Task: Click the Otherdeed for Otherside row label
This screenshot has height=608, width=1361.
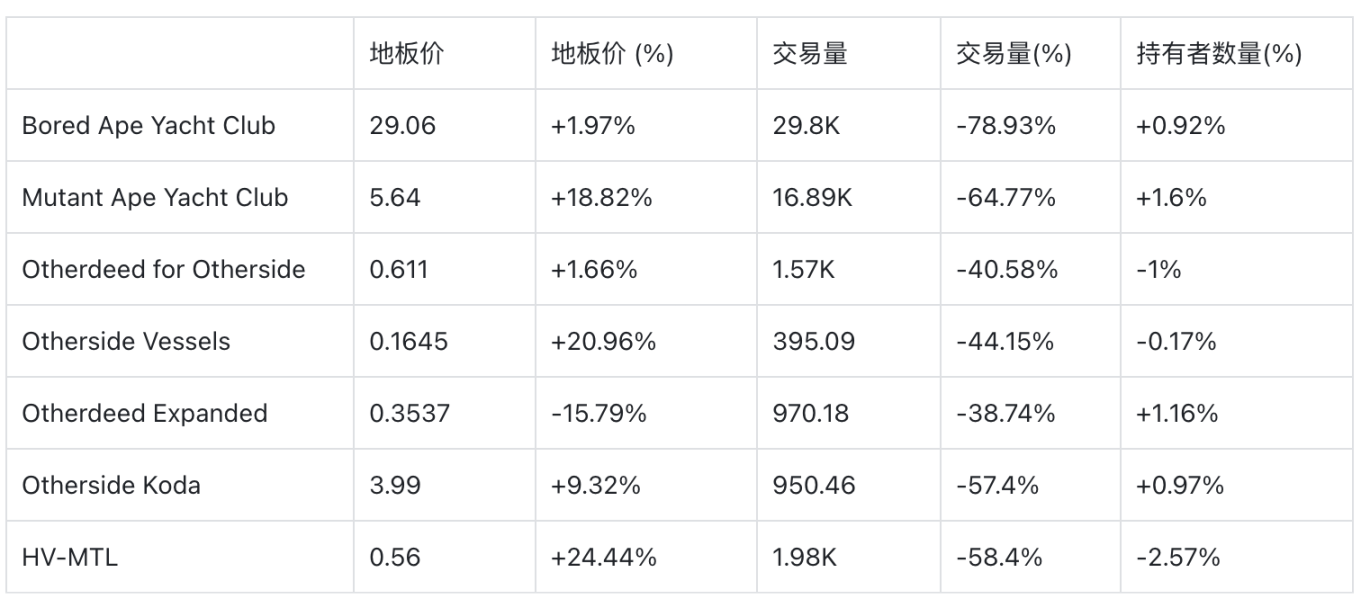Action: pos(163,270)
